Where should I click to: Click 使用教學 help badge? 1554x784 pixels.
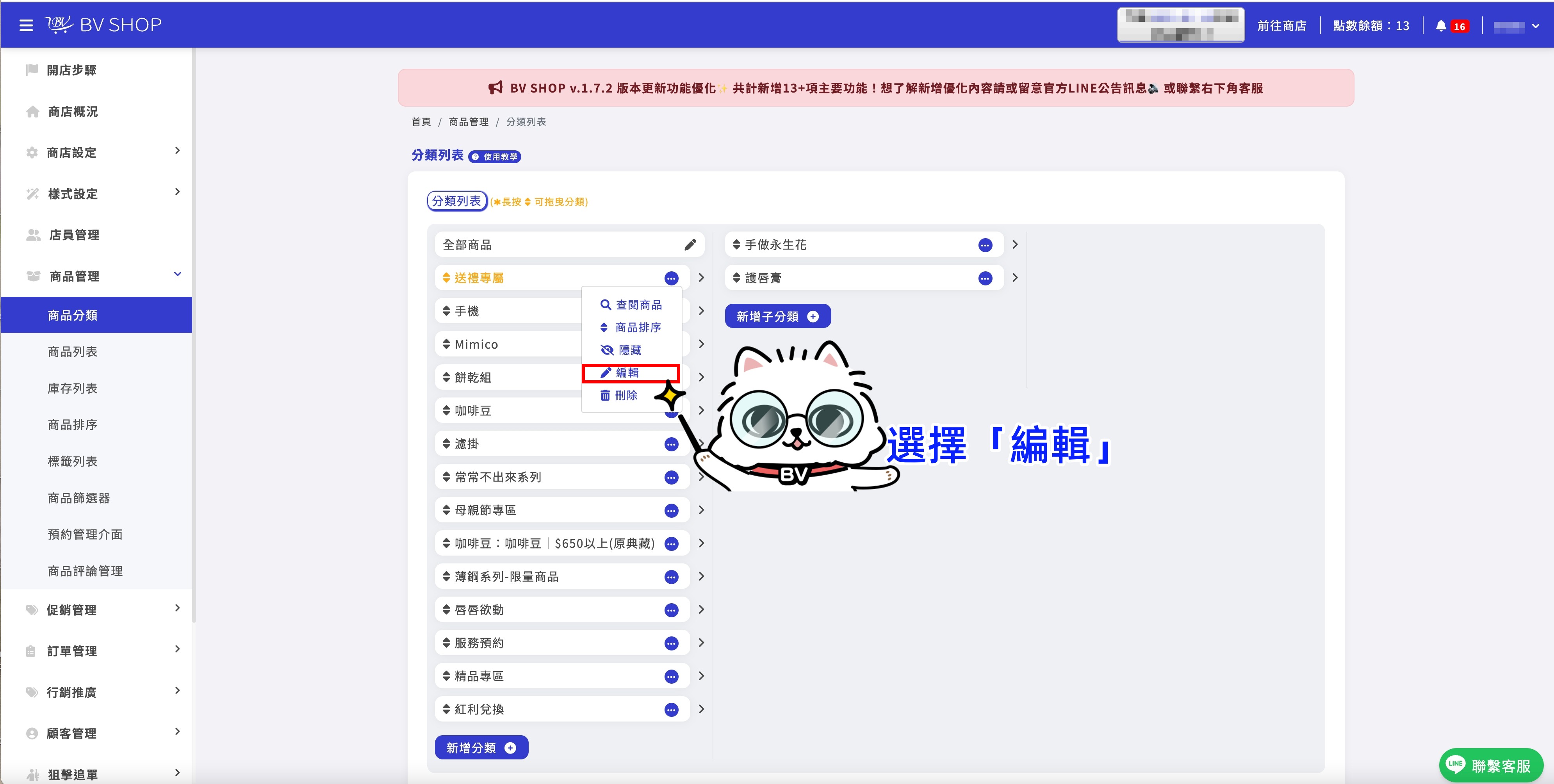tap(495, 157)
